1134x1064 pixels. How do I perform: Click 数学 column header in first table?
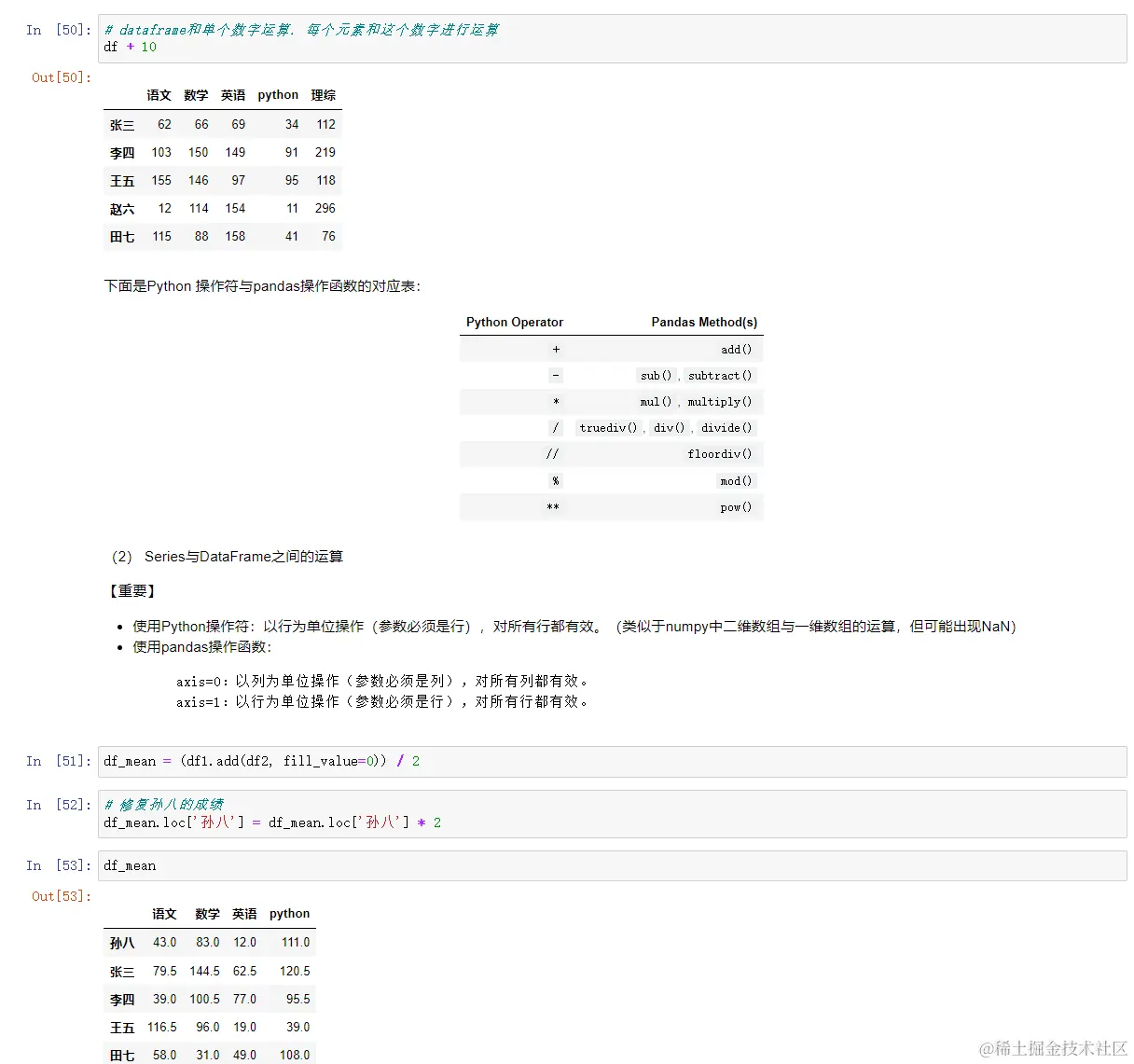coord(196,95)
